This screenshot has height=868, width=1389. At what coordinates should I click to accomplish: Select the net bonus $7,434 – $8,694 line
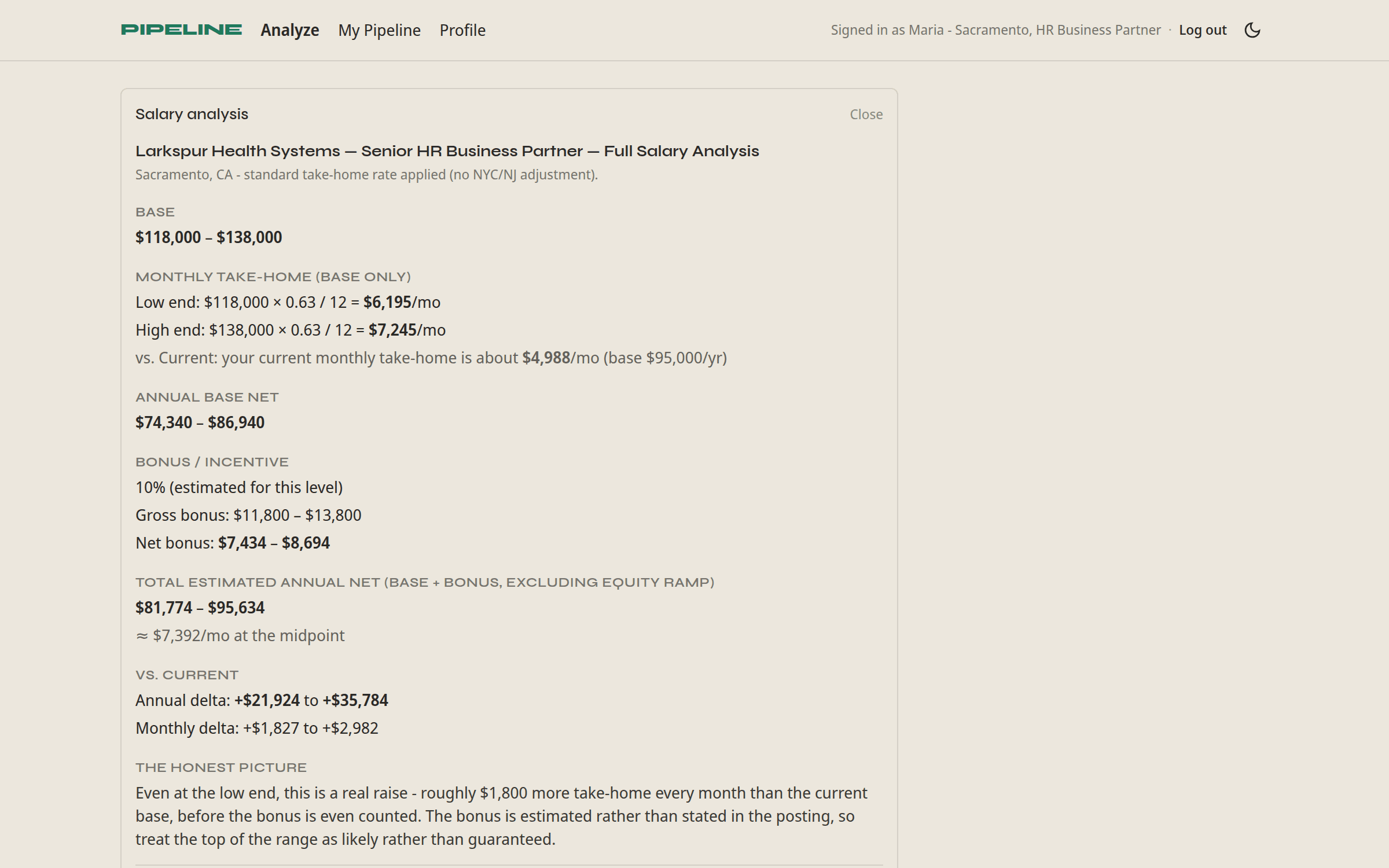pyautogui.click(x=233, y=543)
